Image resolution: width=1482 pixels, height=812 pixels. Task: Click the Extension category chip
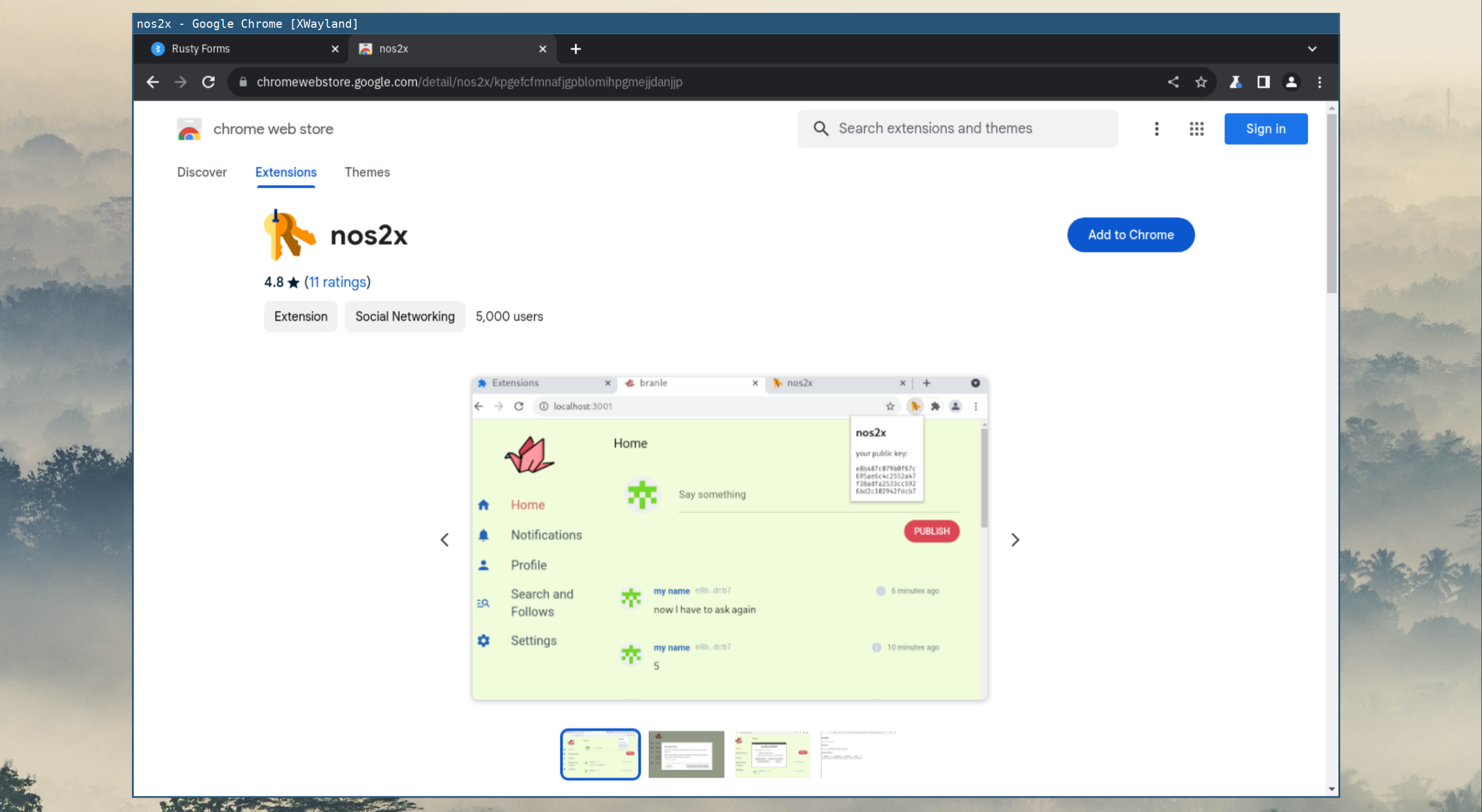[x=300, y=317]
